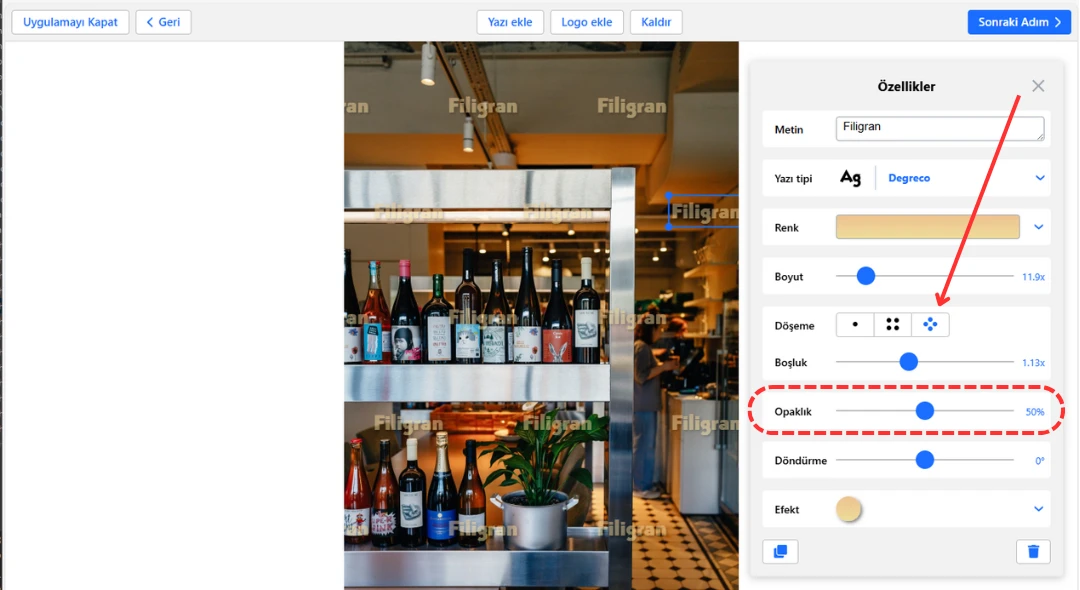Click the Logo ekle button
The width and height of the screenshot is (1080, 590).
tap(587, 22)
